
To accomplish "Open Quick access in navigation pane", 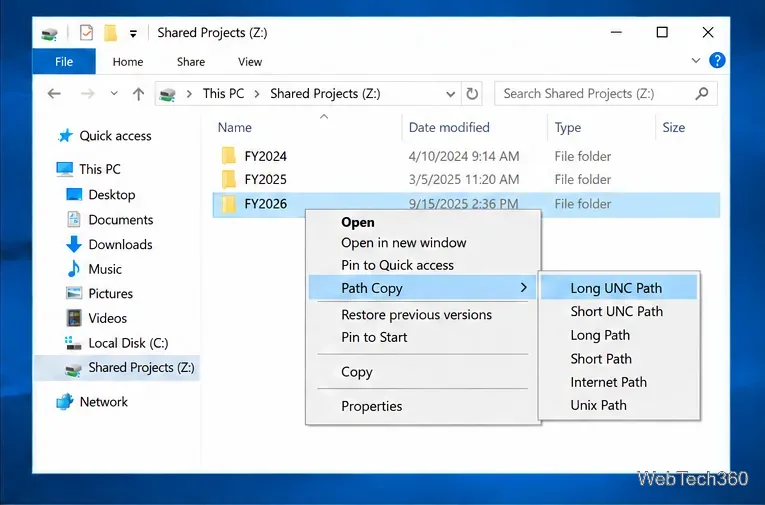I will pos(115,136).
